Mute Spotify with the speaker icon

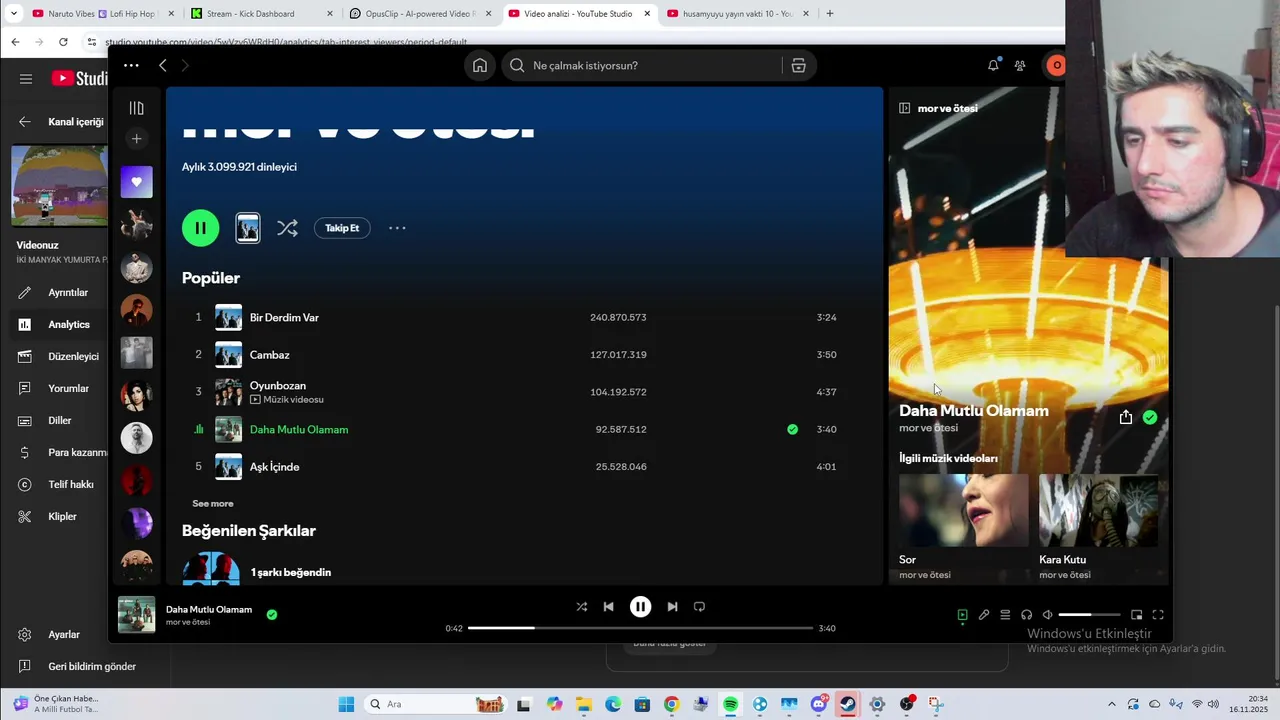coord(1047,615)
